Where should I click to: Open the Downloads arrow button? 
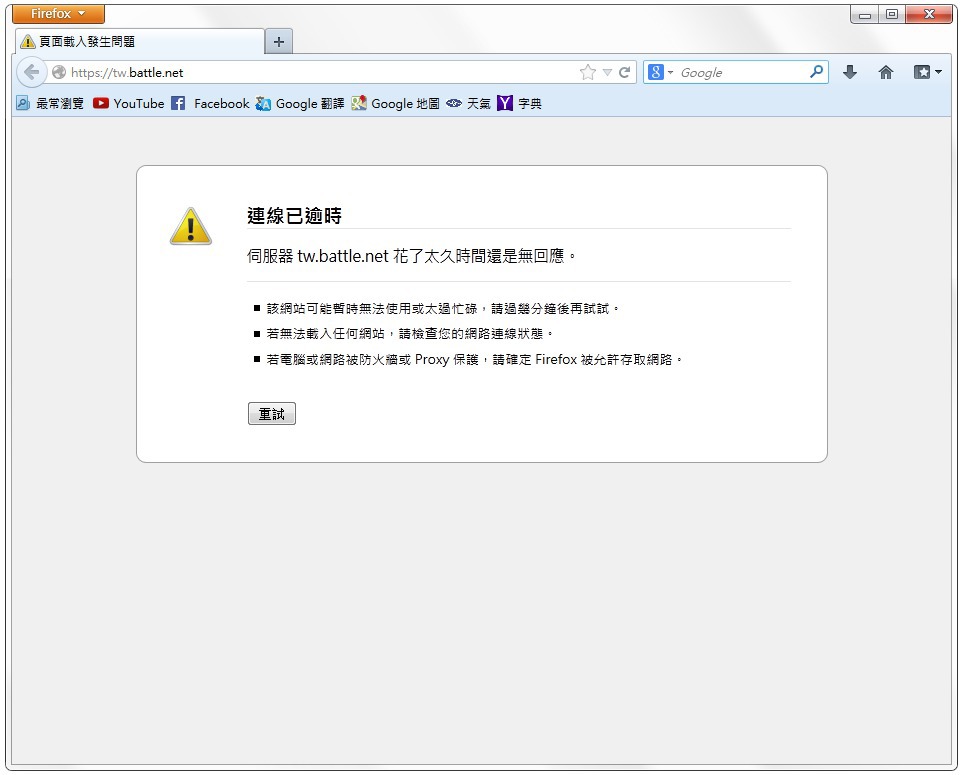[x=850, y=72]
